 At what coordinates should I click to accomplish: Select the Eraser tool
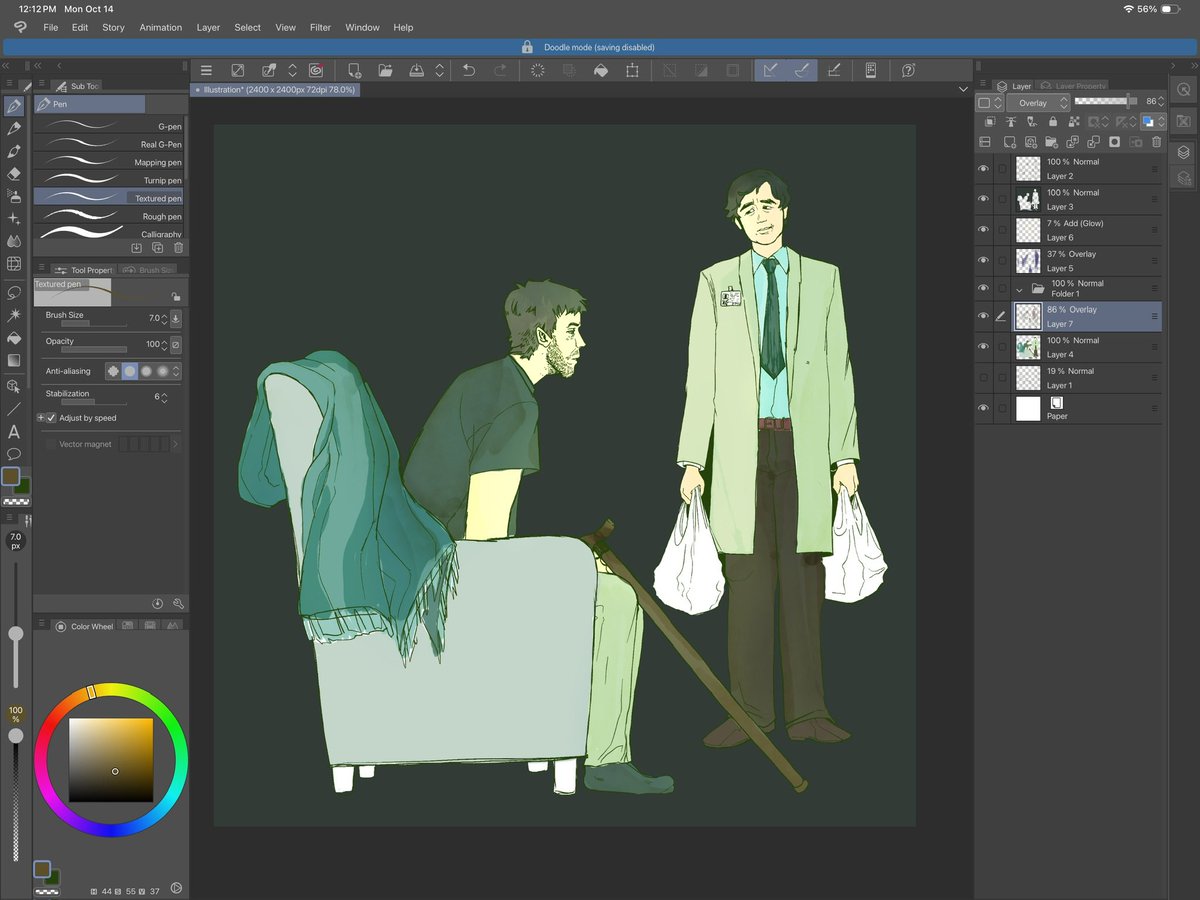(x=14, y=173)
